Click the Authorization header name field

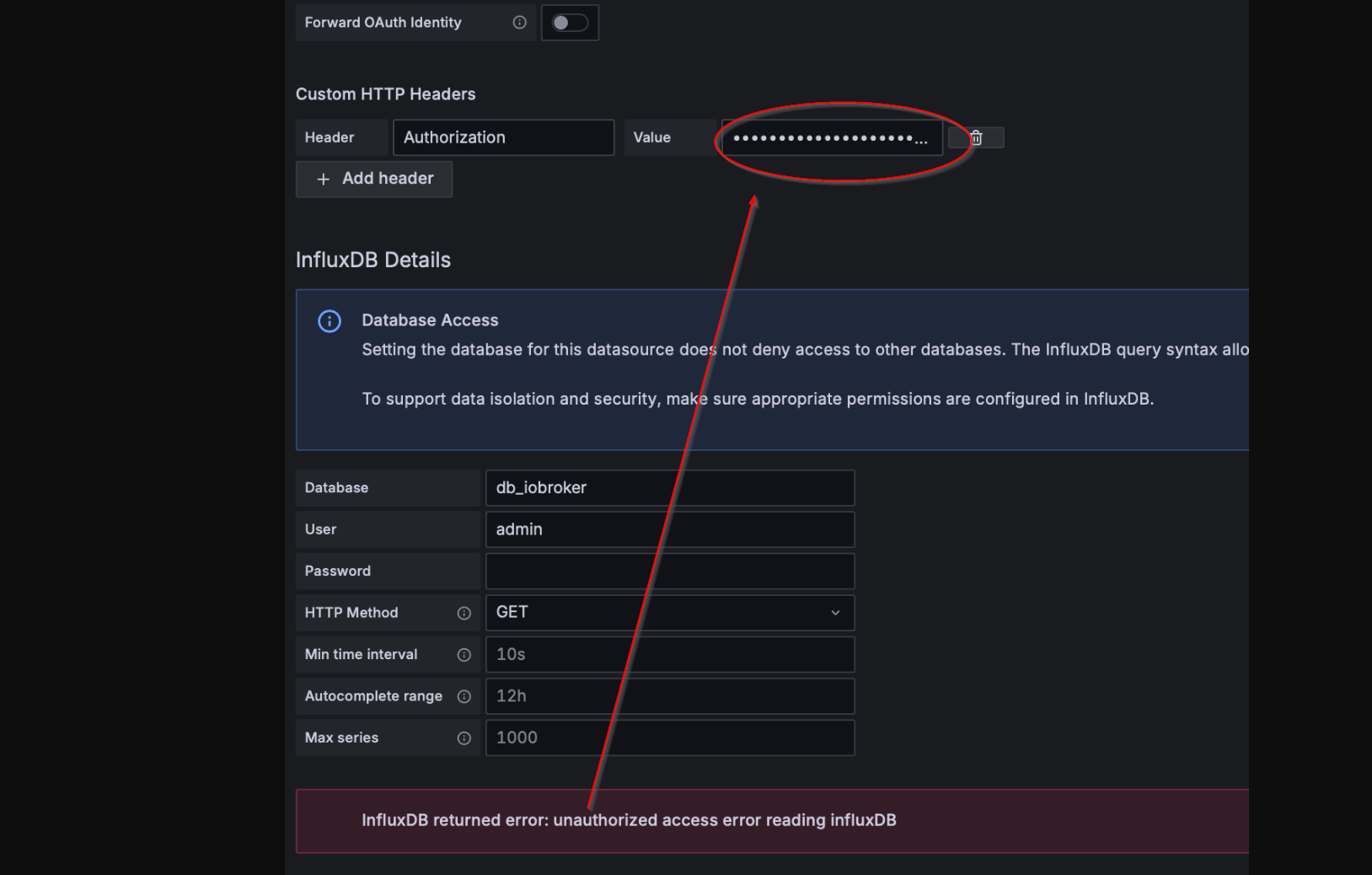pyautogui.click(x=503, y=137)
